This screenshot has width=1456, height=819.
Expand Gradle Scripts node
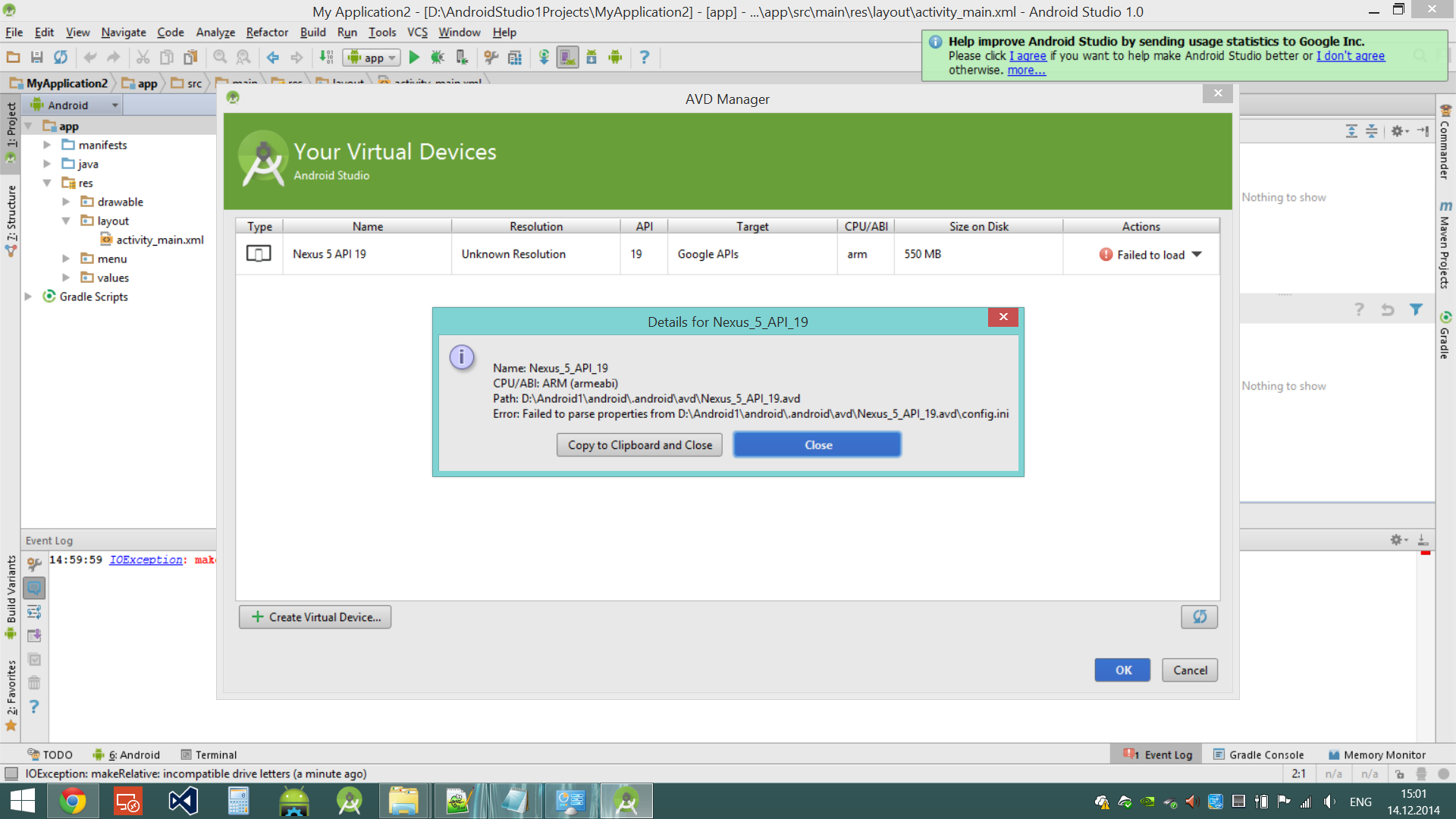[x=28, y=297]
